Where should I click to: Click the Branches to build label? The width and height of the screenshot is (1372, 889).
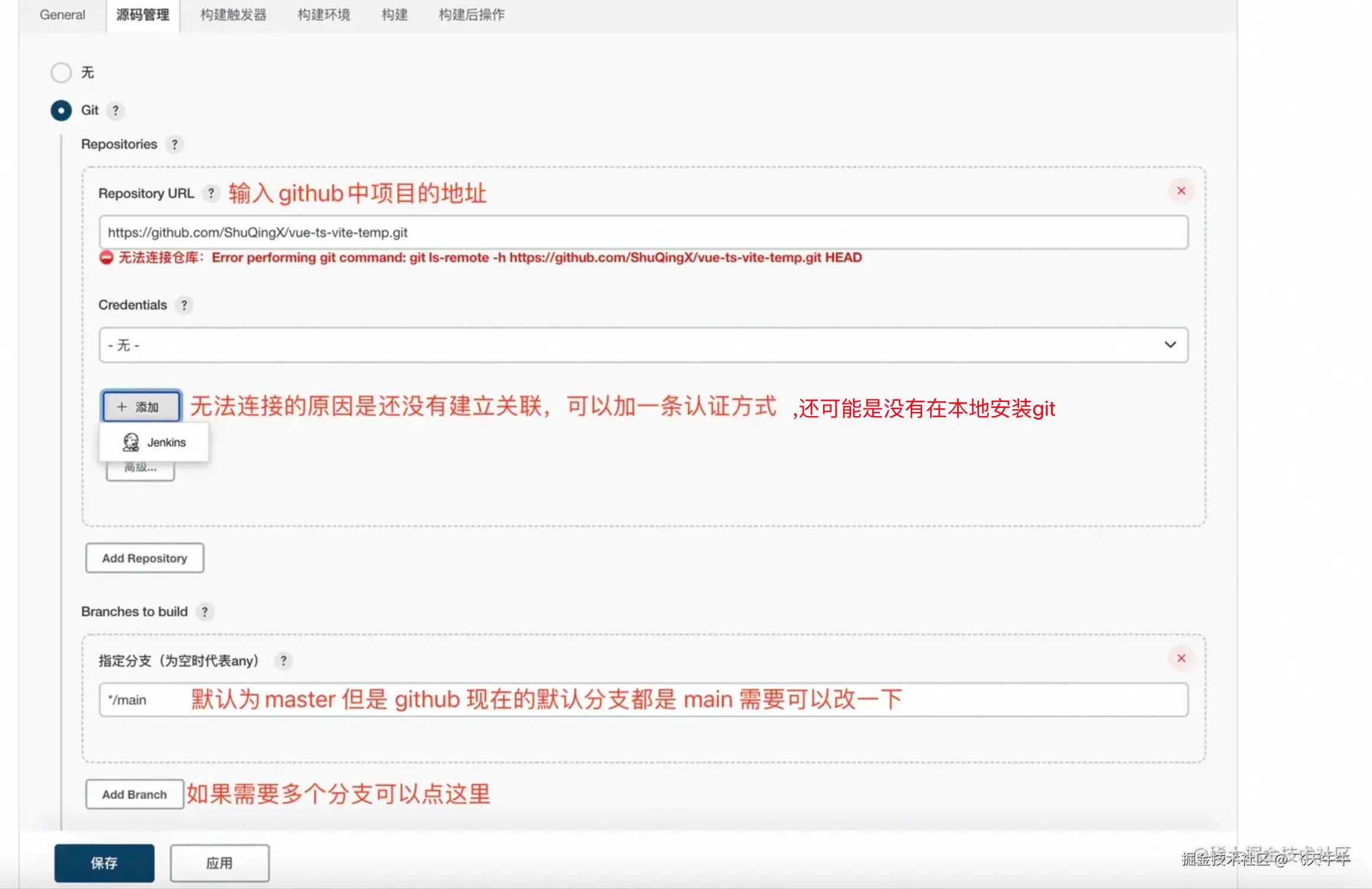coord(134,612)
